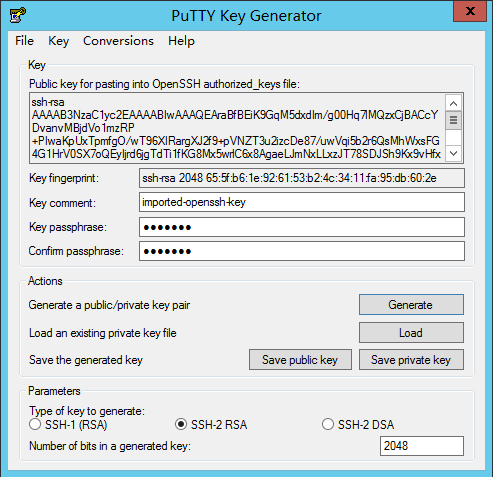The height and width of the screenshot is (477, 493).
Task: Click the number of bits field
Action: click(x=422, y=446)
